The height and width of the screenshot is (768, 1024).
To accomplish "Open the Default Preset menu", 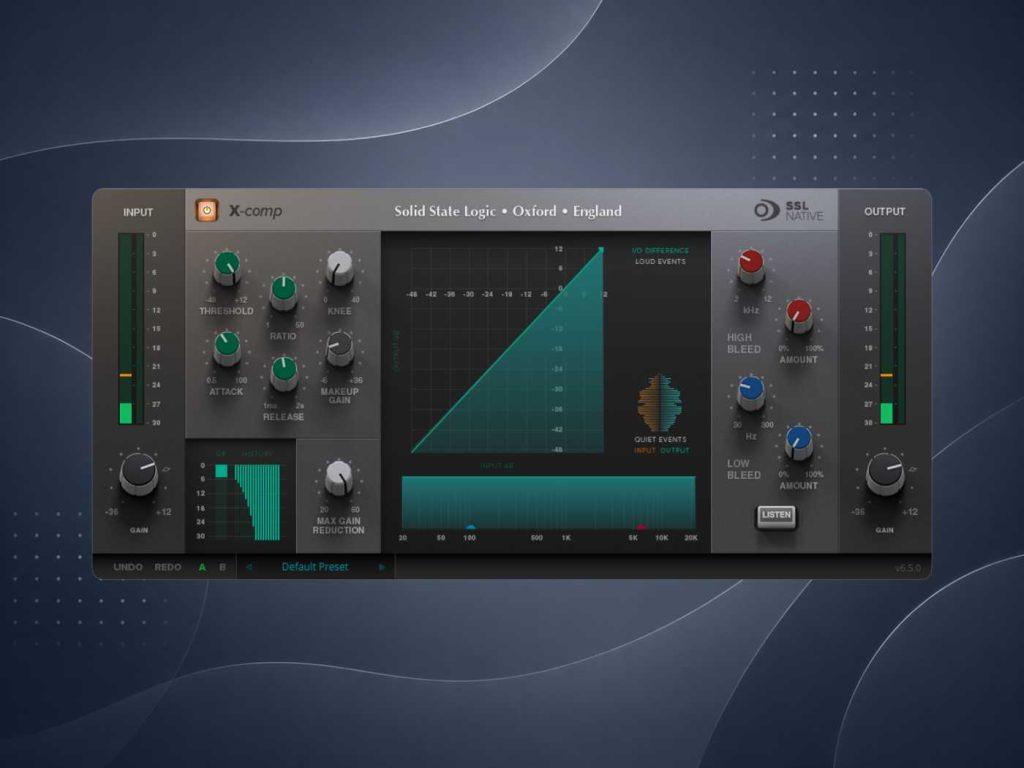I will tap(315, 567).
